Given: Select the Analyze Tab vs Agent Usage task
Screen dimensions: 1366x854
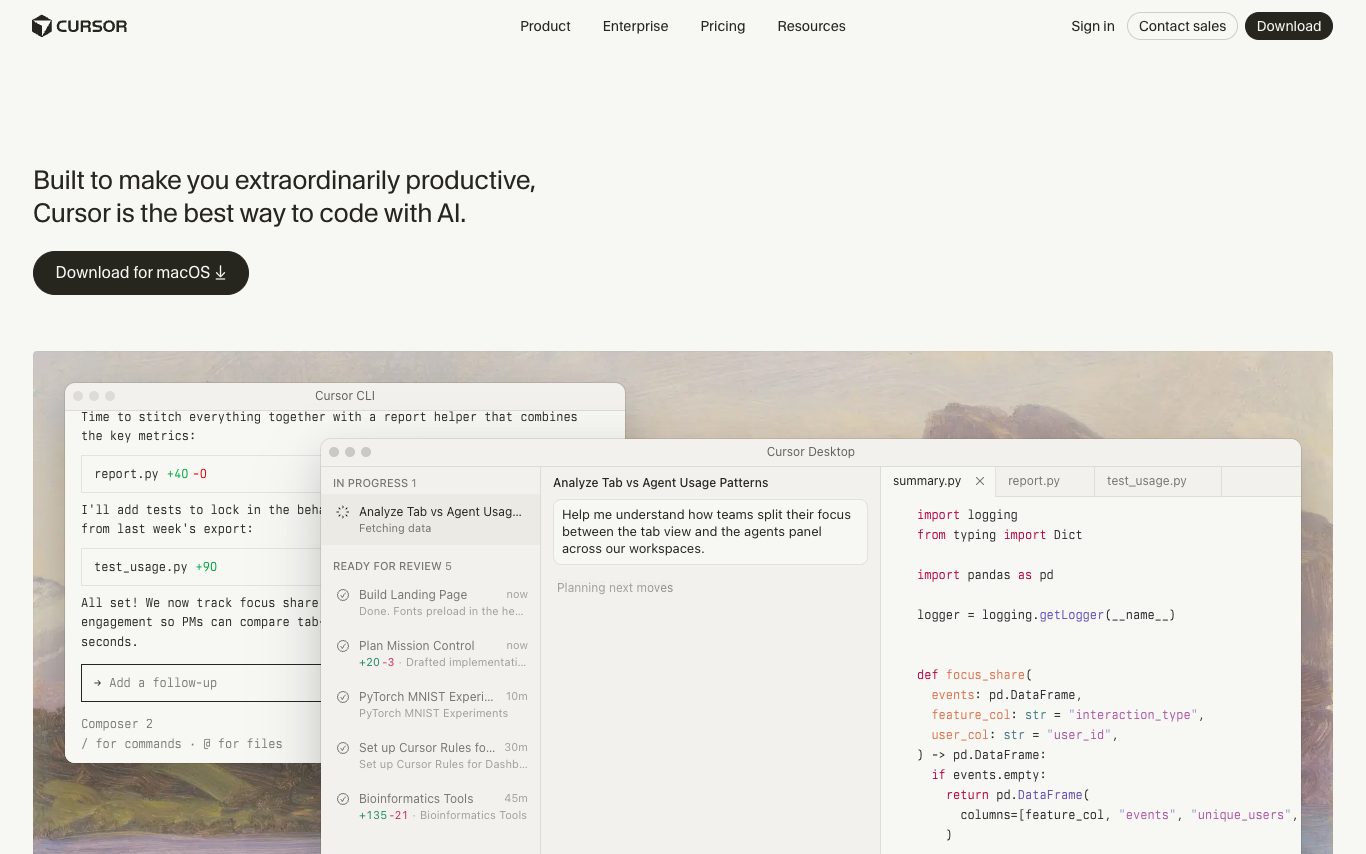Looking at the screenshot, I should [x=440, y=512].
